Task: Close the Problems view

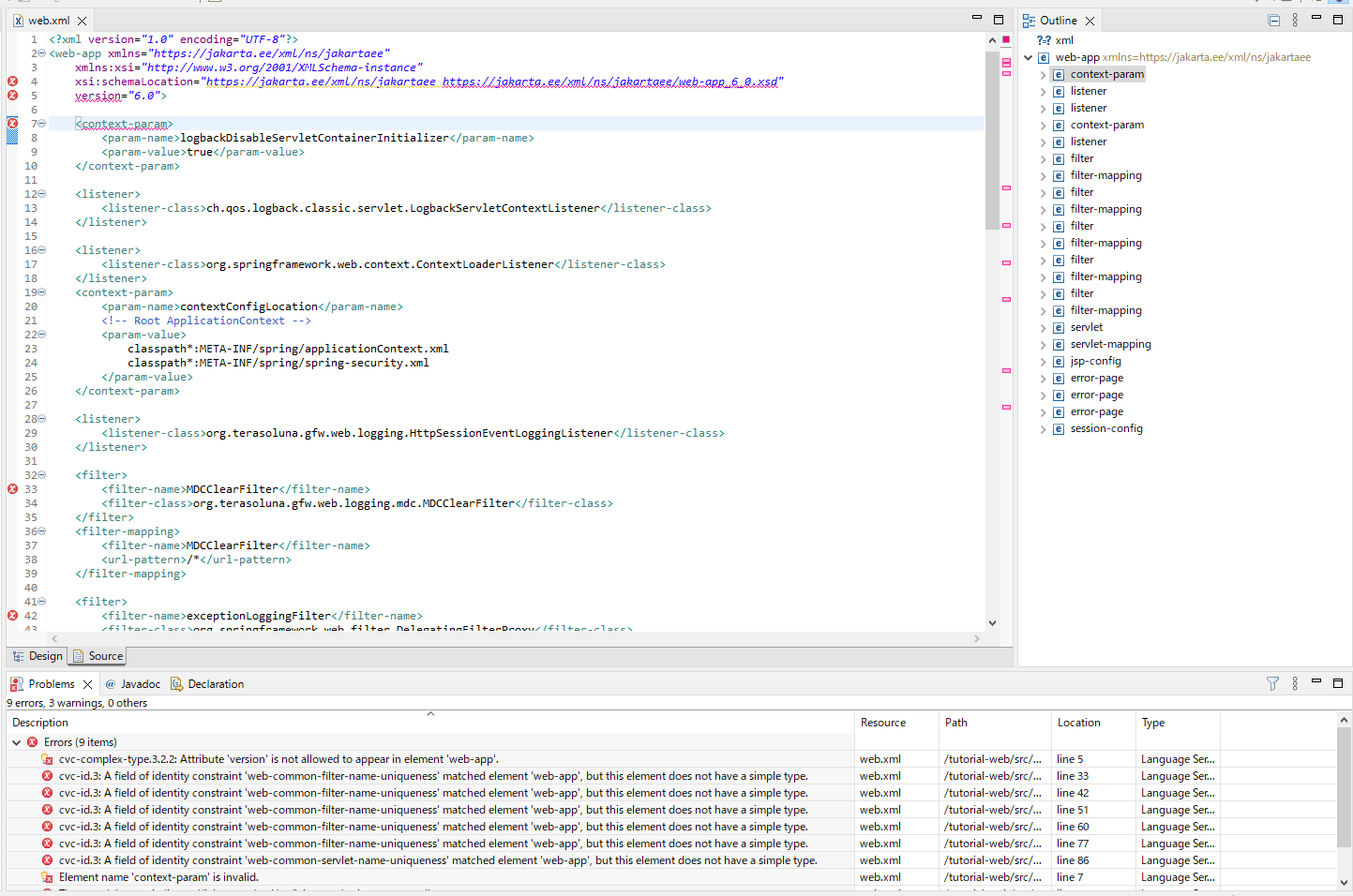Action: point(87,684)
